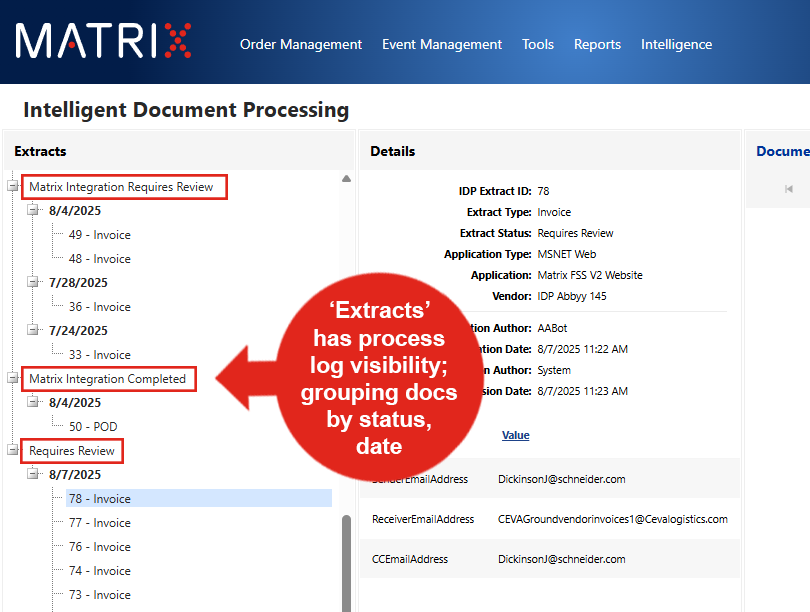Select the 33 - Invoice extract
Image resolution: width=810 pixels, height=612 pixels.
[100, 355]
